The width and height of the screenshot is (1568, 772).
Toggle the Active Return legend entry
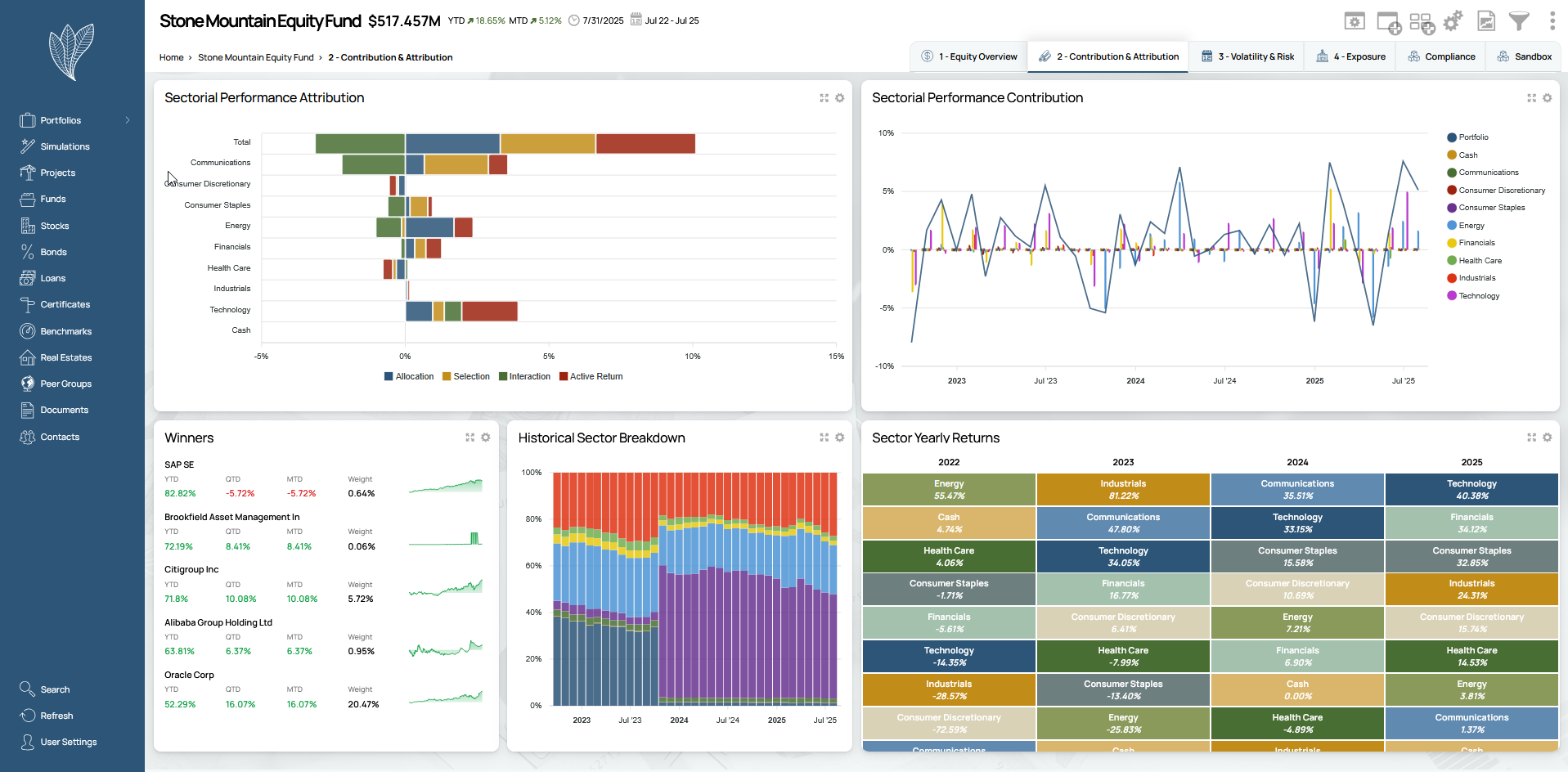[x=591, y=377]
